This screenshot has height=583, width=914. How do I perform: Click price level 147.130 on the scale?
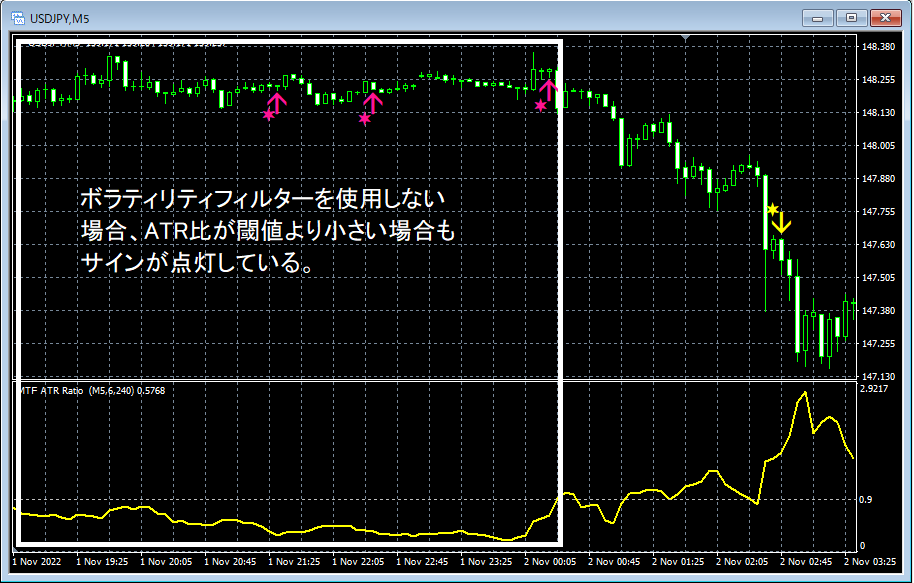click(x=878, y=377)
